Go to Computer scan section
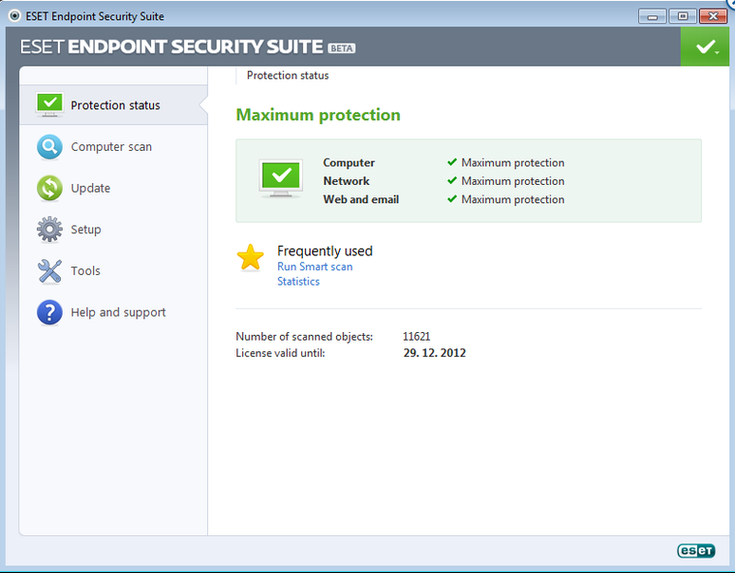Screen dimensions: 735x573 (x=114, y=147)
